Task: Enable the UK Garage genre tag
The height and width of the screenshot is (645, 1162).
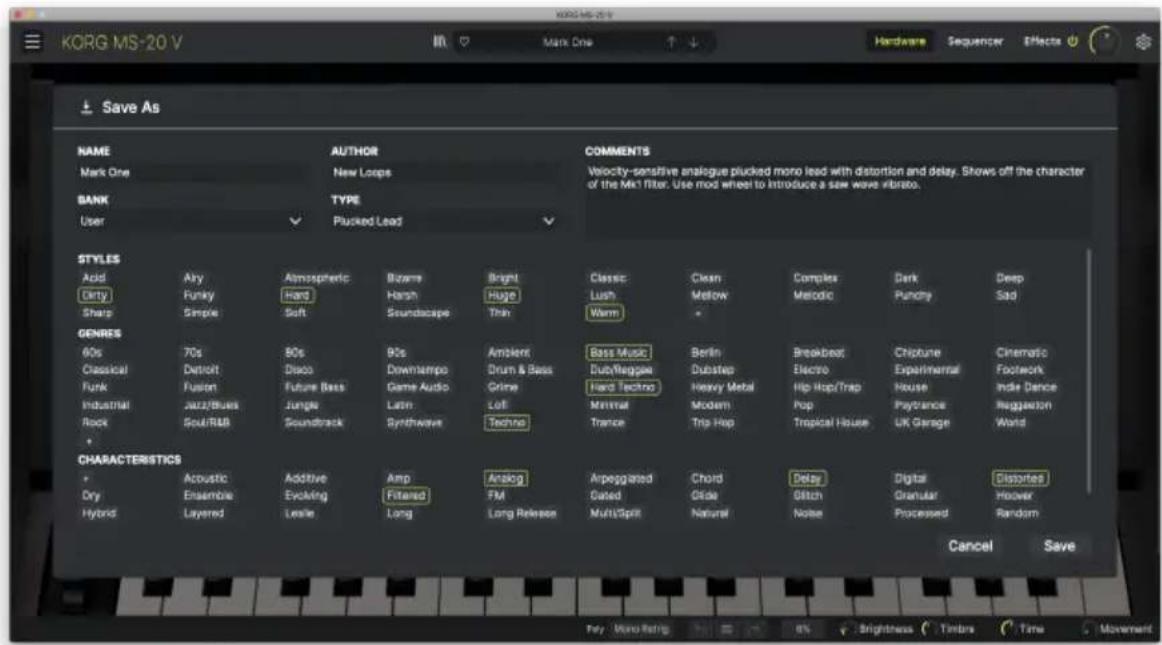Action: click(921, 423)
